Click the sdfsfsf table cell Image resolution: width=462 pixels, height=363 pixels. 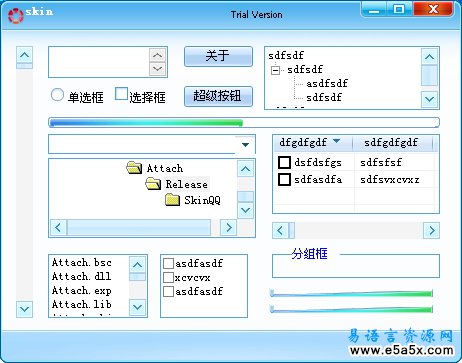381,162
